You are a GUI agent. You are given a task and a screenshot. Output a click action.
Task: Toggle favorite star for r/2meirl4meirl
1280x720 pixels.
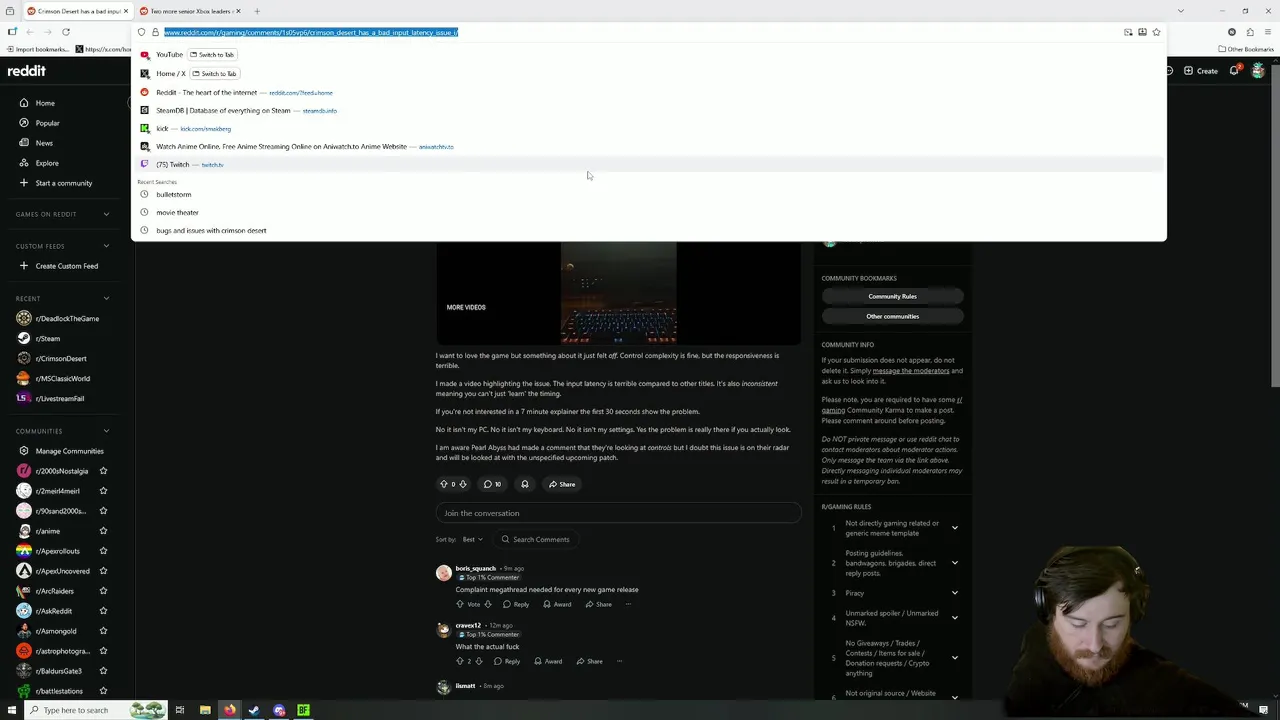[103, 491]
